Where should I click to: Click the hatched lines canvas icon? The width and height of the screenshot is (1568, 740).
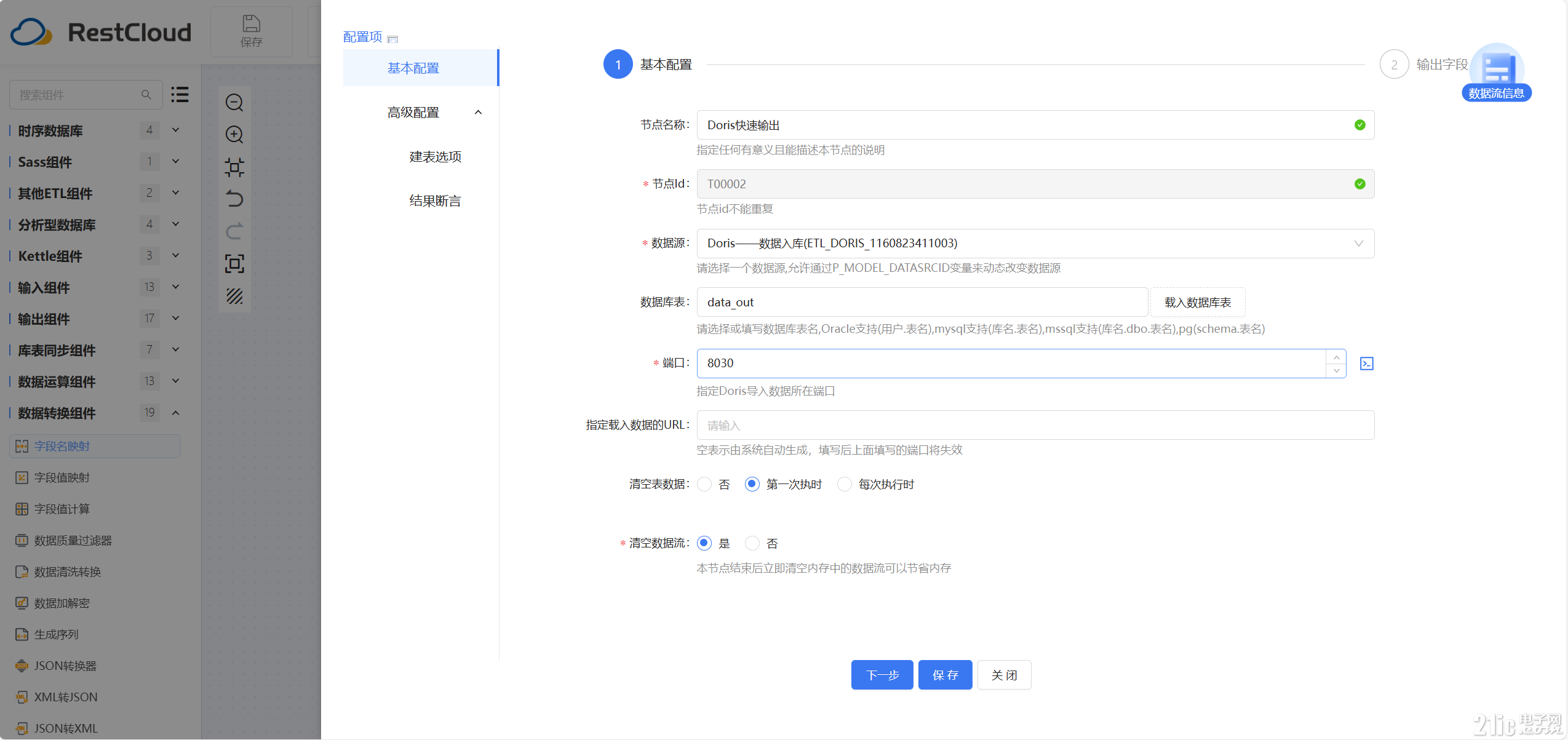(234, 296)
